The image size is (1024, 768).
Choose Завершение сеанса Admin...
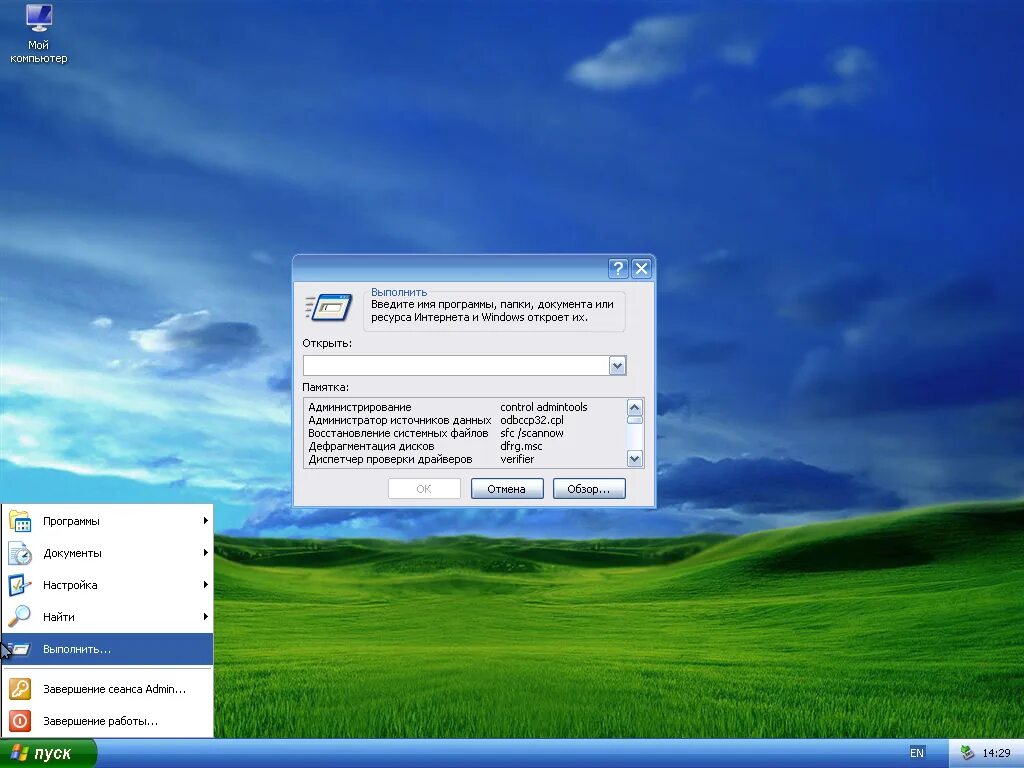pos(108,689)
